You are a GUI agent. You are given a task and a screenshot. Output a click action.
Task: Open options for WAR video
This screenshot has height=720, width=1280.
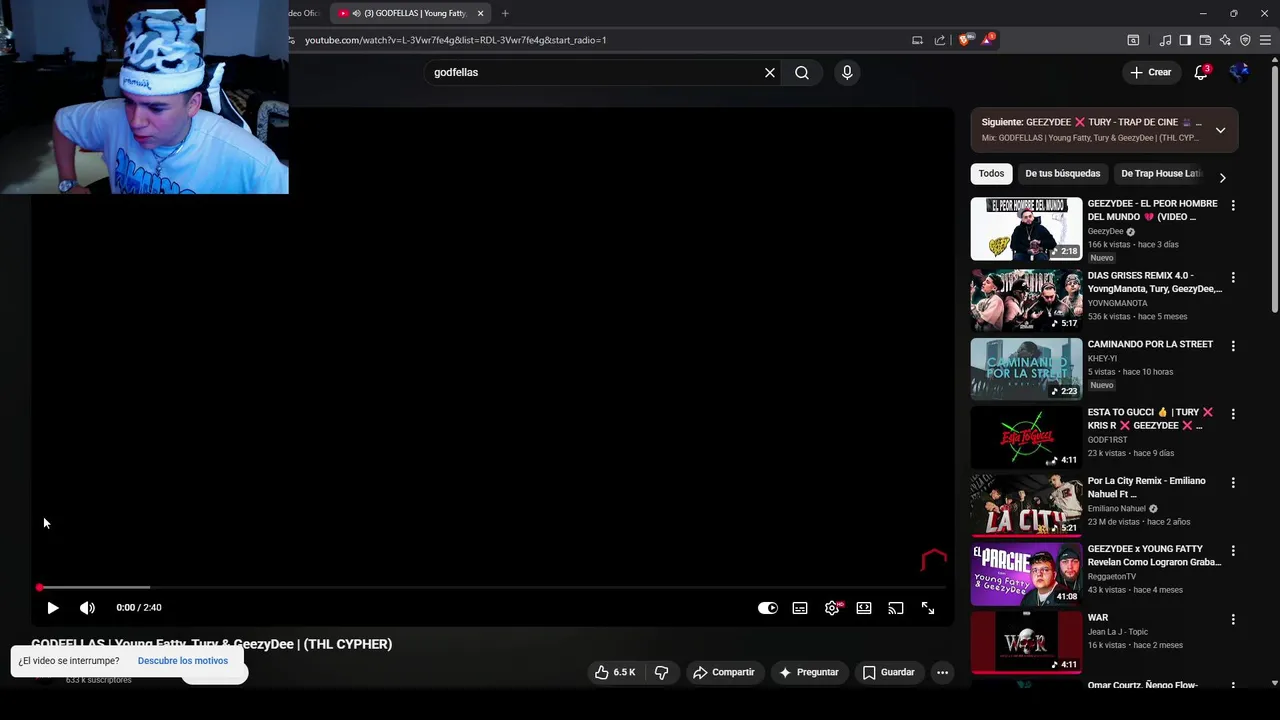tap(1233, 619)
